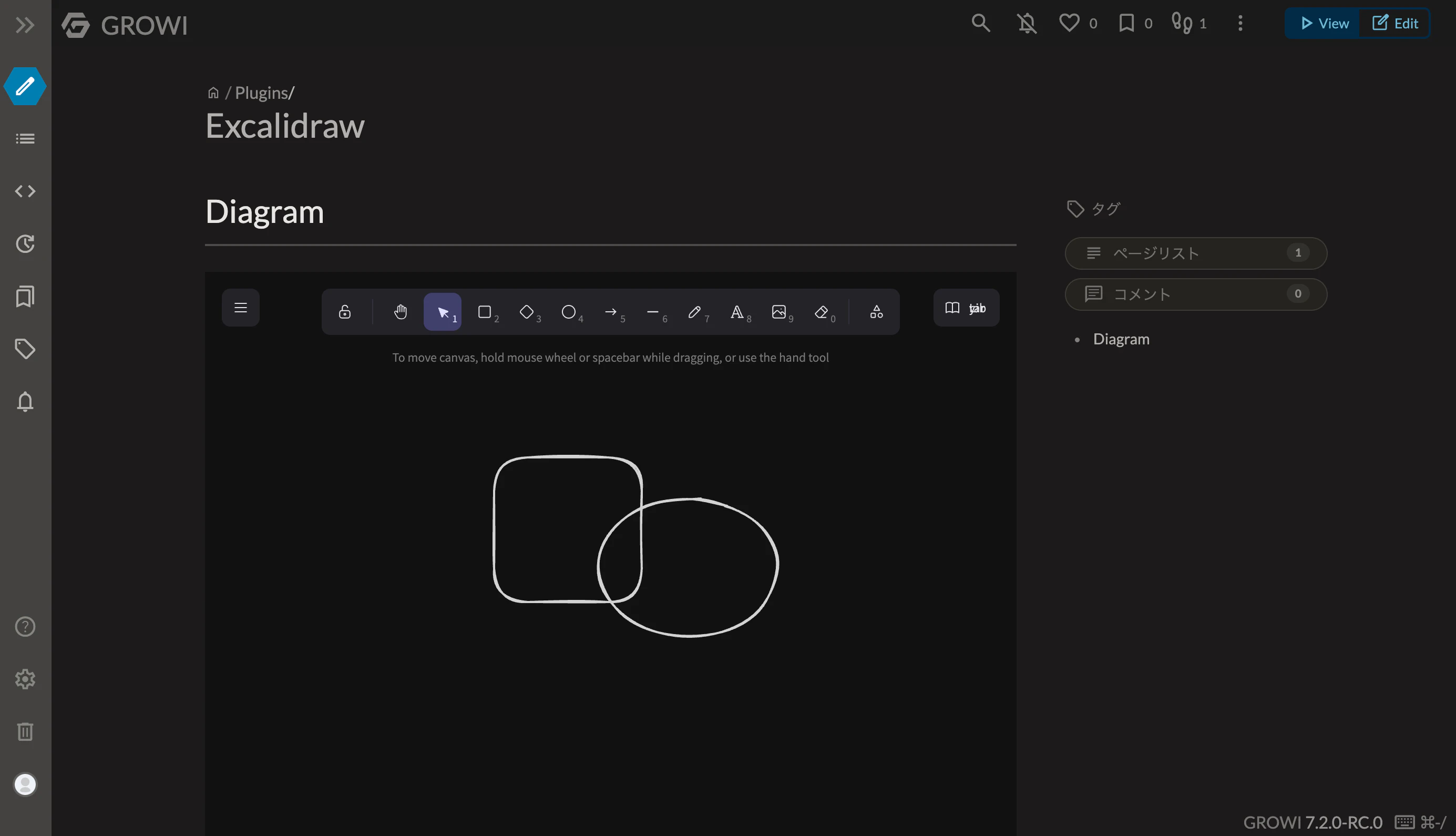Open tags sidebar icon
1456x836 pixels.
coord(25,349)
